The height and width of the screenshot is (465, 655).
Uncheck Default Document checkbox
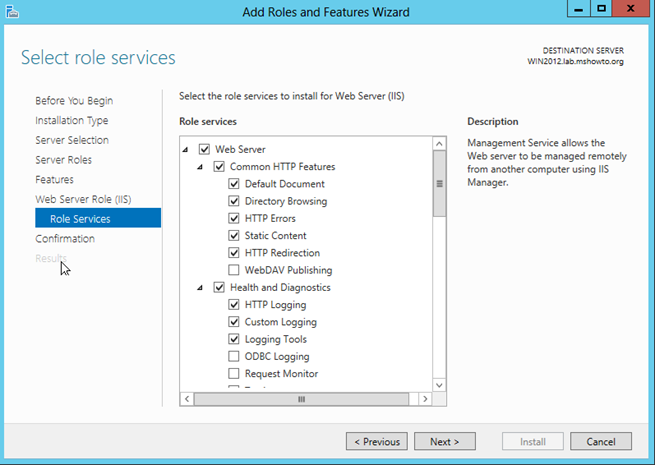pyautogui.click(x=234, y=184)
